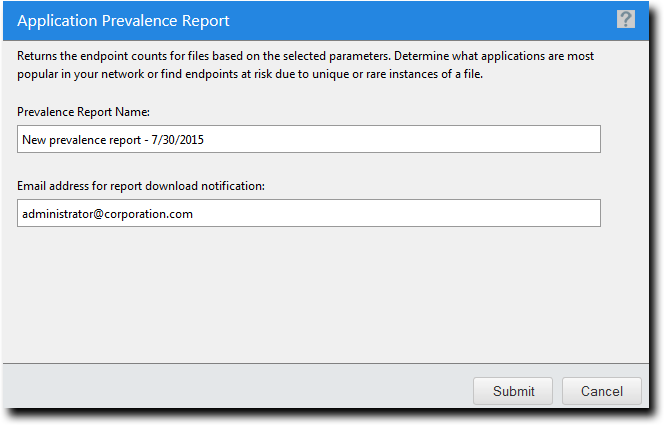Click the "Prevalence Report Name:" label
This screenshot has width=664, height=425.
(83, 113)
